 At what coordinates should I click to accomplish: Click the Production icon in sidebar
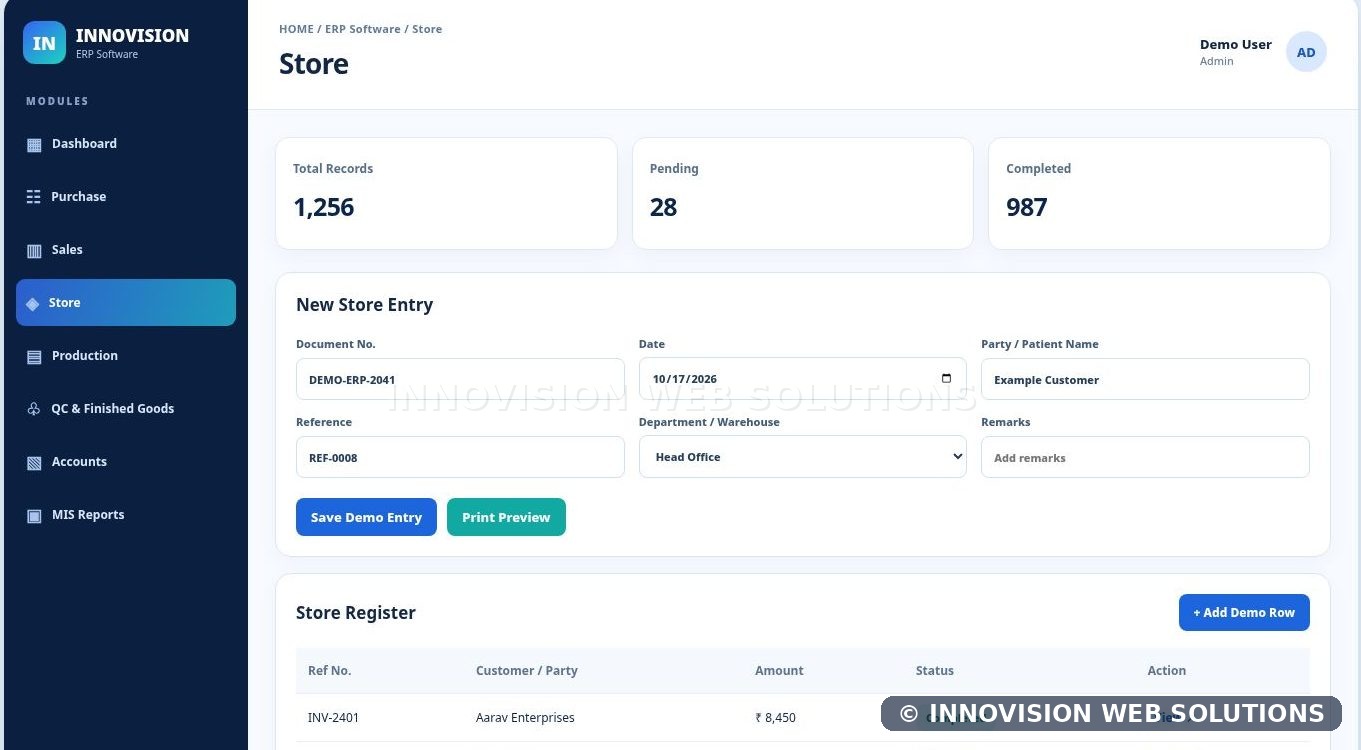point(34,356)
